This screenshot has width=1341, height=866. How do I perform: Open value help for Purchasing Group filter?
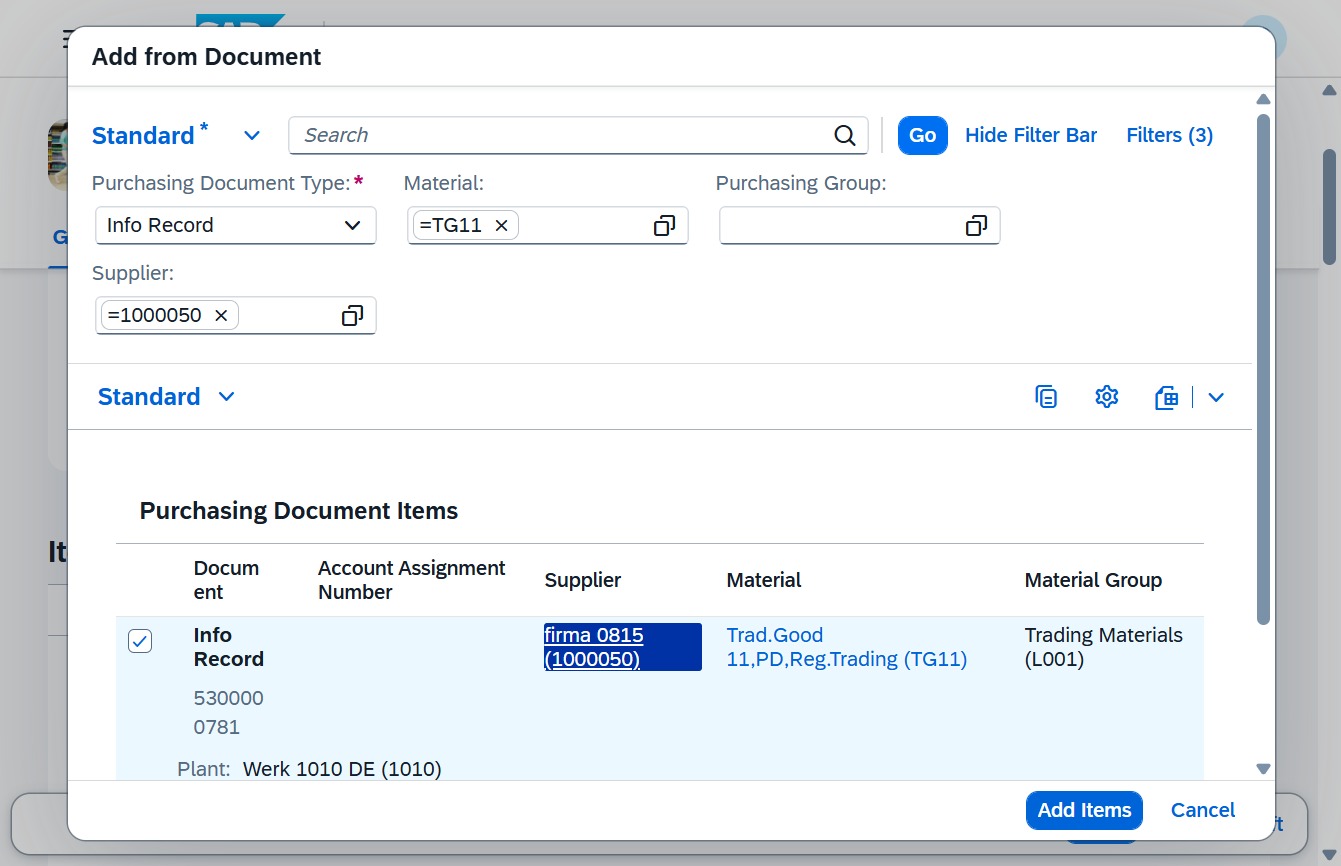pyautogui.click(x=976, y=226)
